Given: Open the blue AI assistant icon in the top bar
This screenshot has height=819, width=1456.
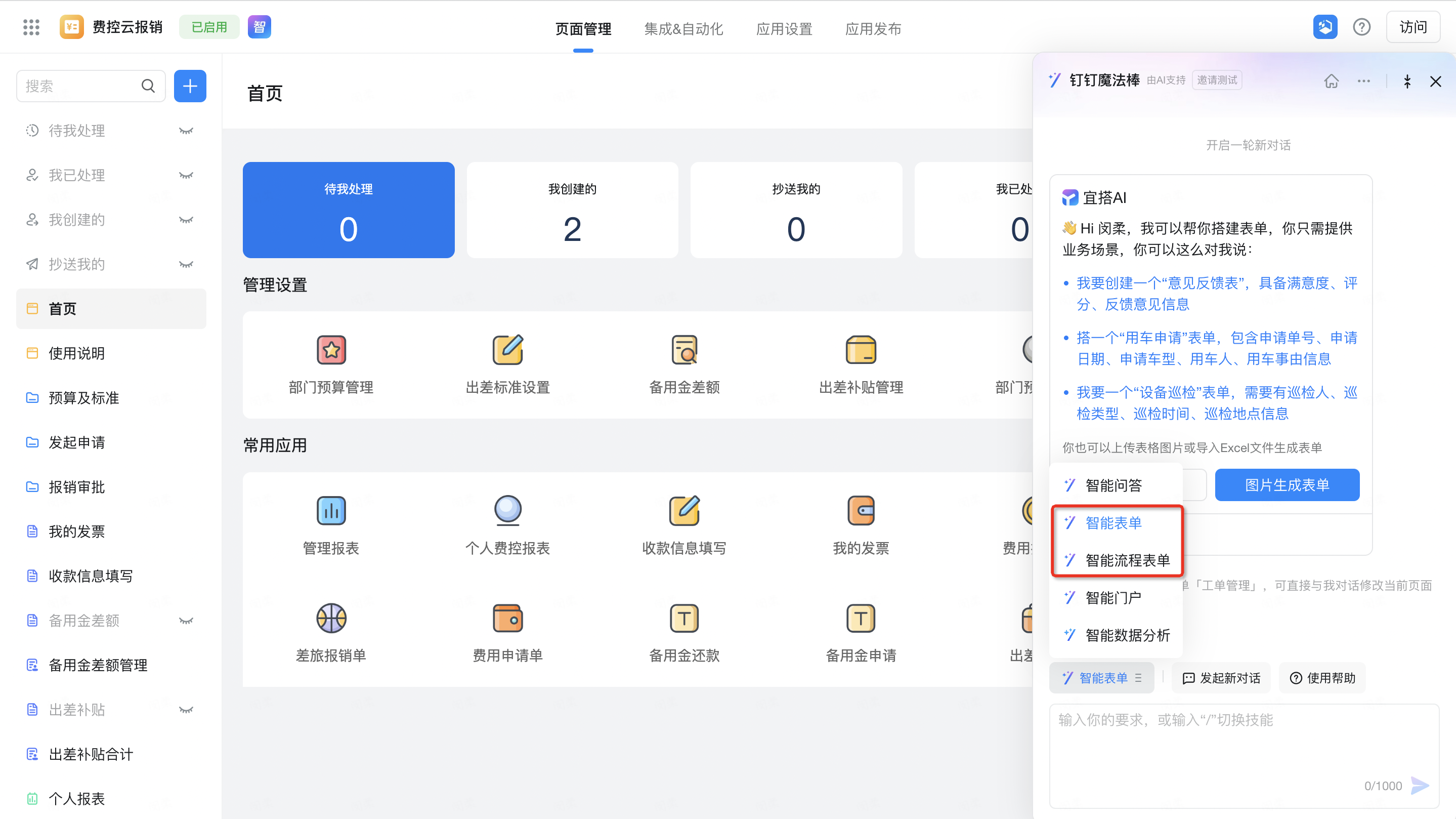Looking at the screenshot, I should (x=1325, y=27).
